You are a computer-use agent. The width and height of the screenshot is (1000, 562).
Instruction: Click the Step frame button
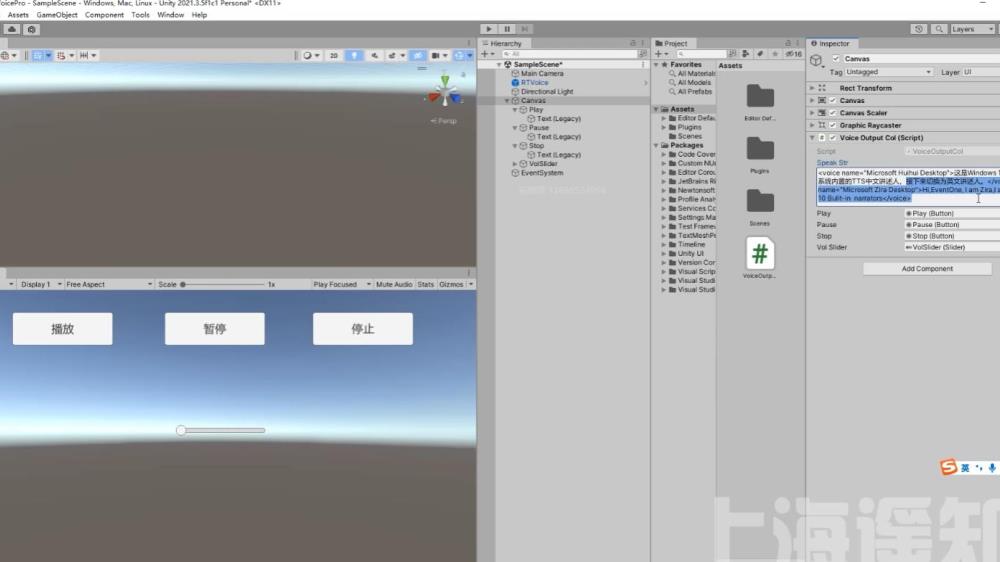524,29
